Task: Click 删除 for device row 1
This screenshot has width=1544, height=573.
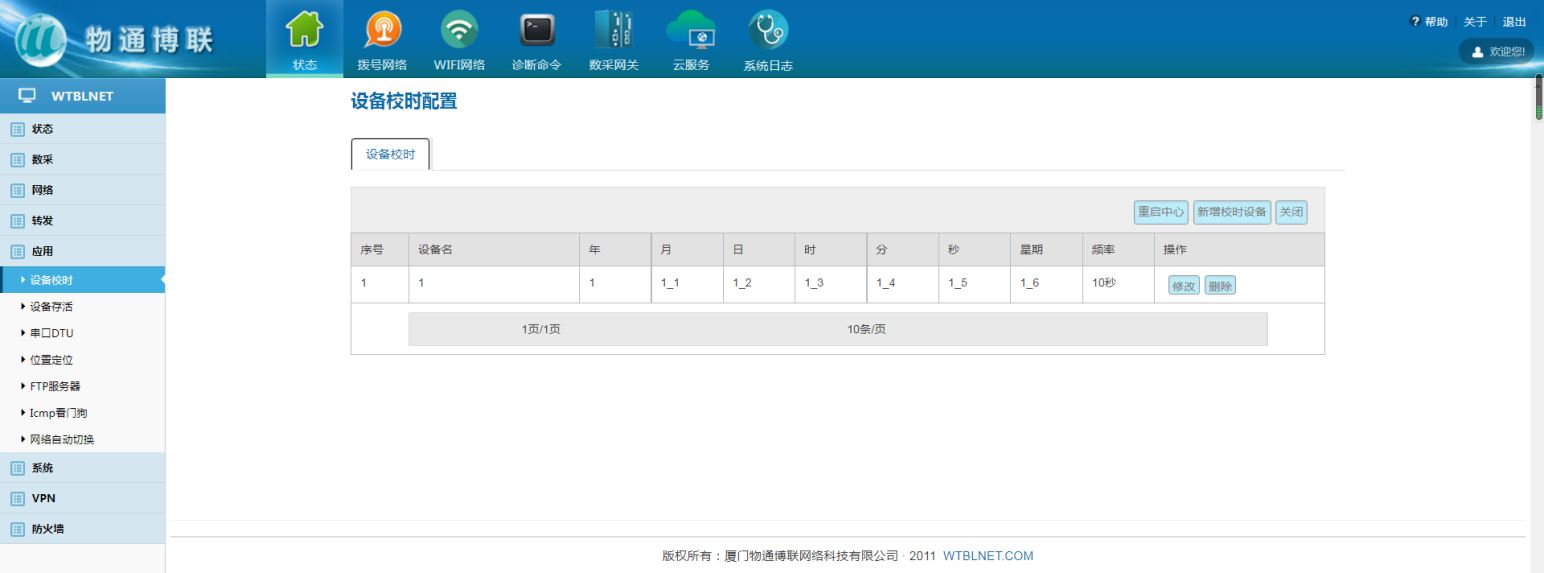Action: point(1220,286)
